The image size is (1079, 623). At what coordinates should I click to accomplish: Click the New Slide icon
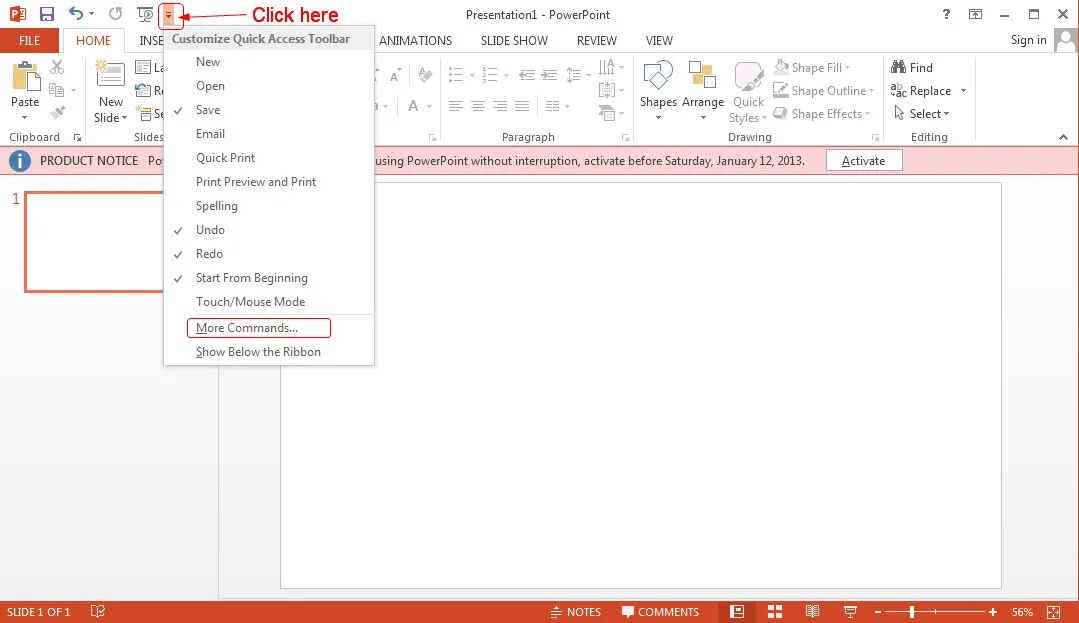pyautogui.click(x=110, y=75)
